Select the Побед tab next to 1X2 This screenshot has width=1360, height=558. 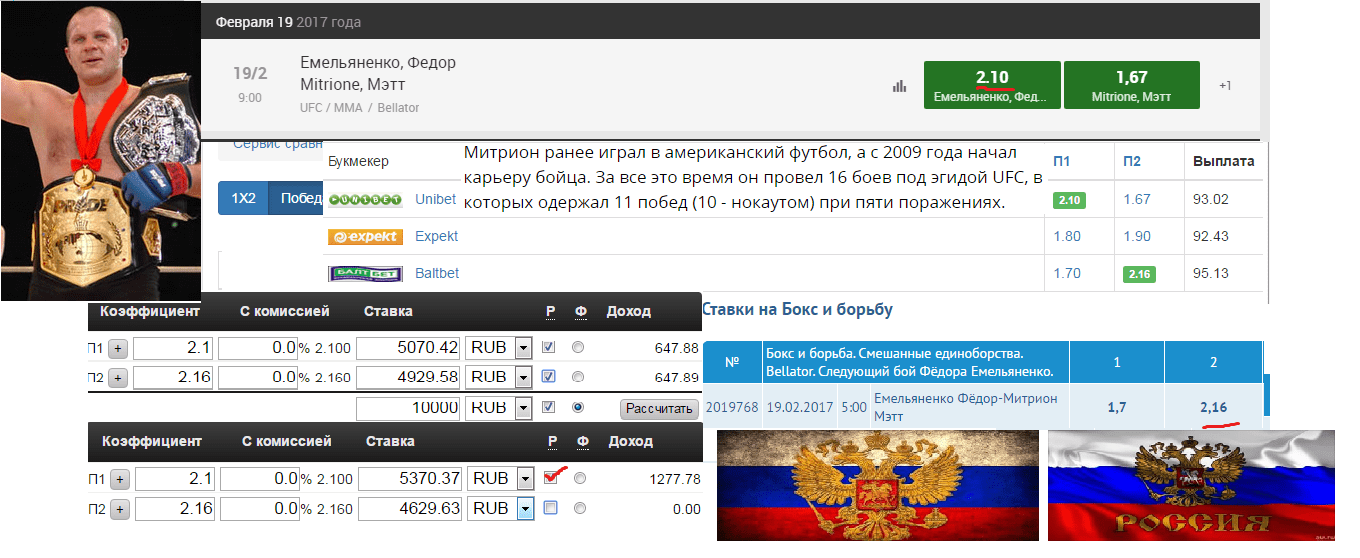[300, 198]
